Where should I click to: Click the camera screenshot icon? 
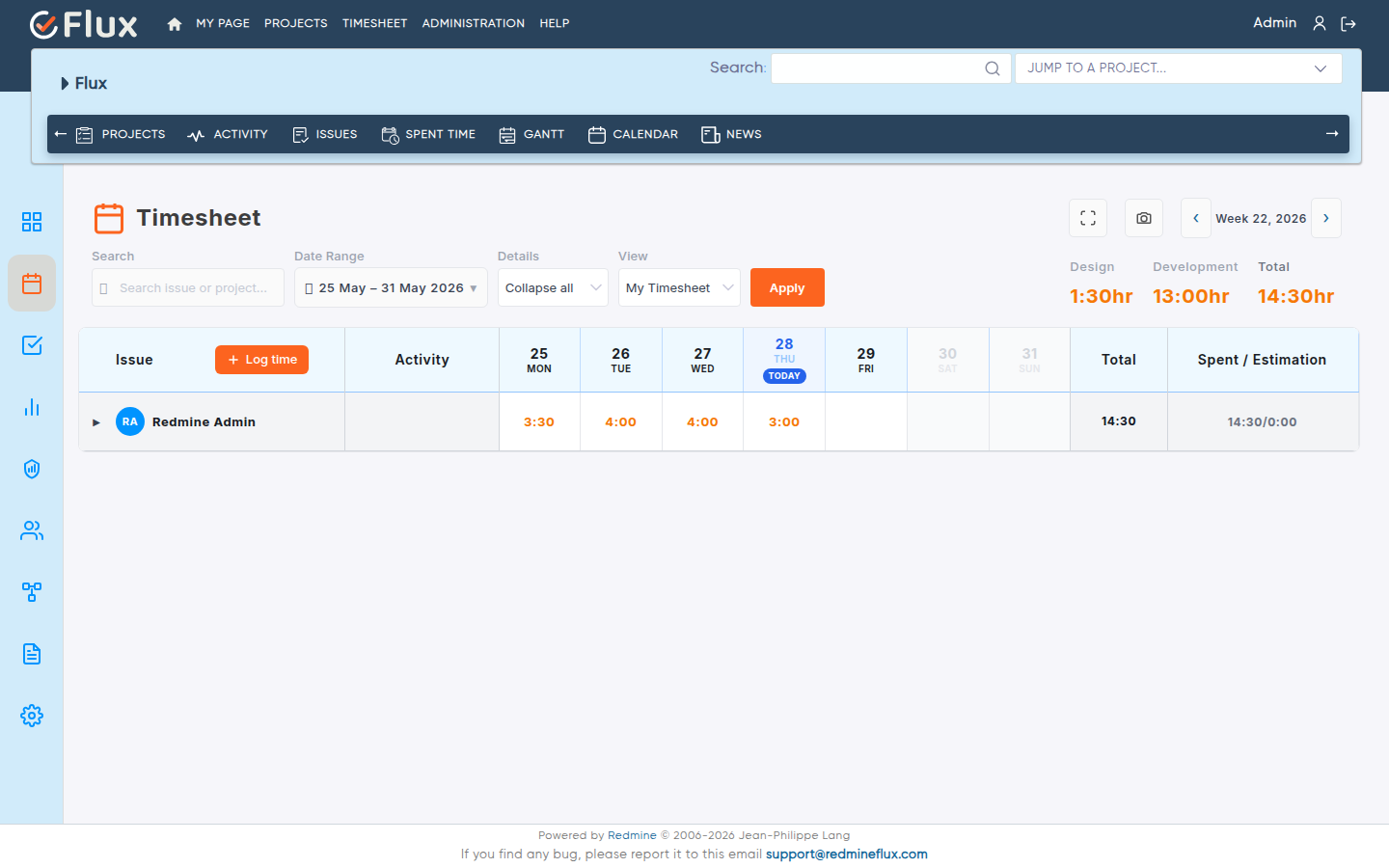(1144, 218)
